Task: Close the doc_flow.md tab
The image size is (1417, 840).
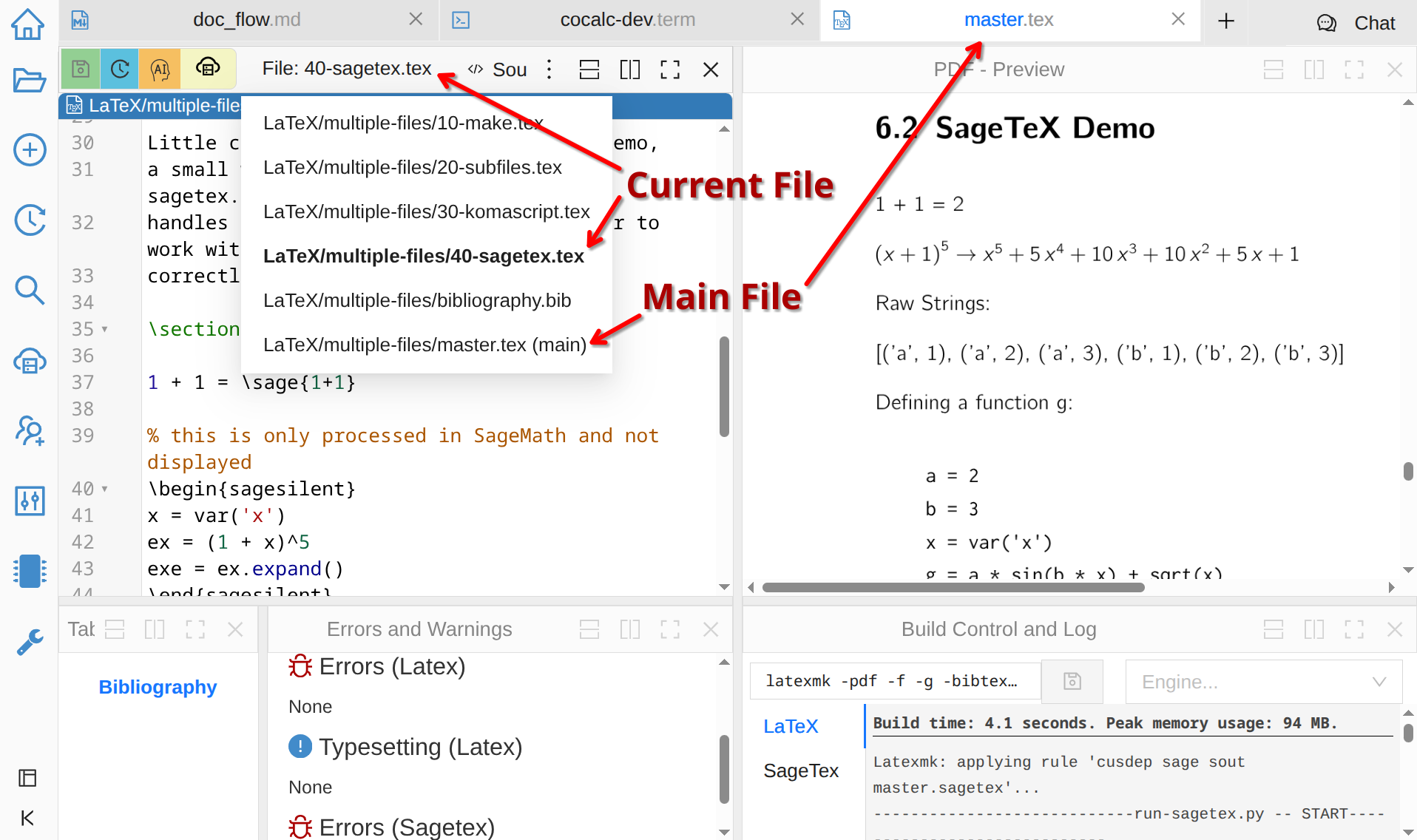Action: point(416,19)
